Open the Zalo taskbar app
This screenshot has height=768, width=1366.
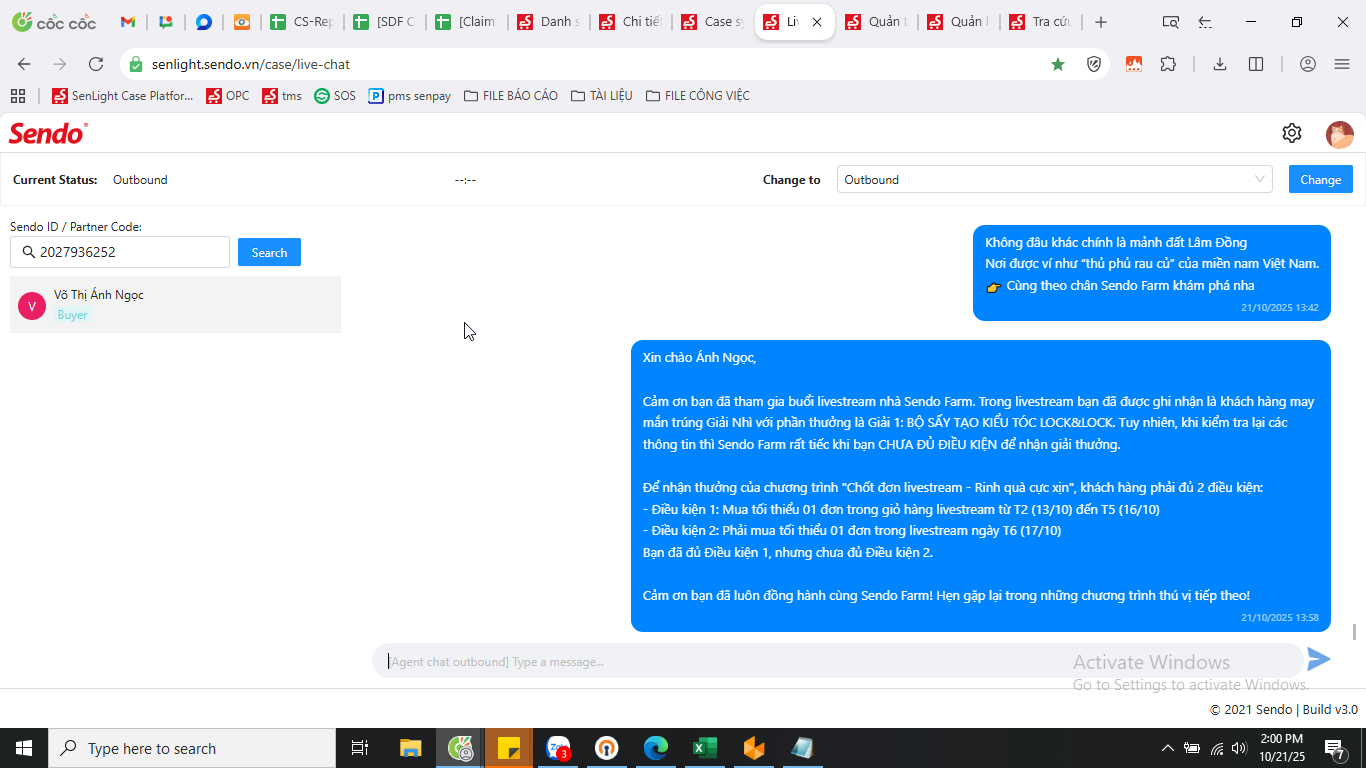558,748
